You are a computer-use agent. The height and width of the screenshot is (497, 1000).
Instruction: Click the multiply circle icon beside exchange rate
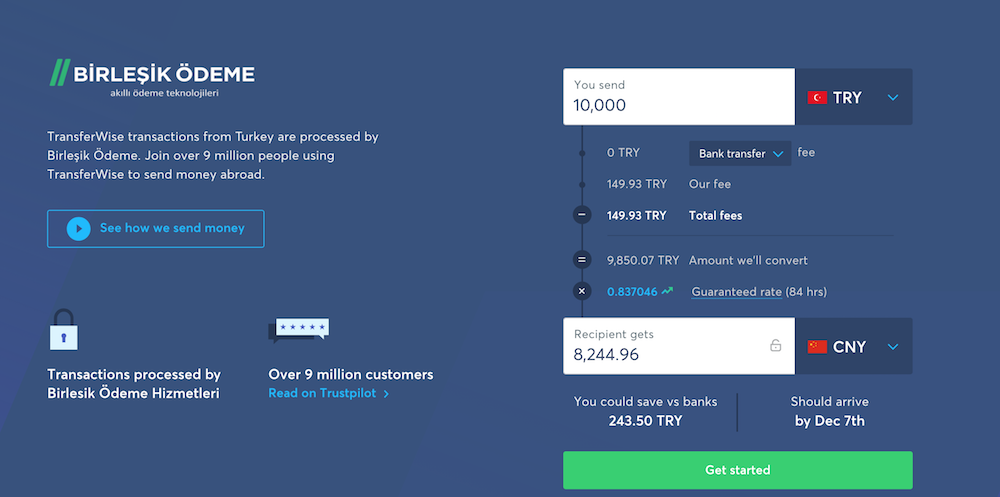coord(581,292)
